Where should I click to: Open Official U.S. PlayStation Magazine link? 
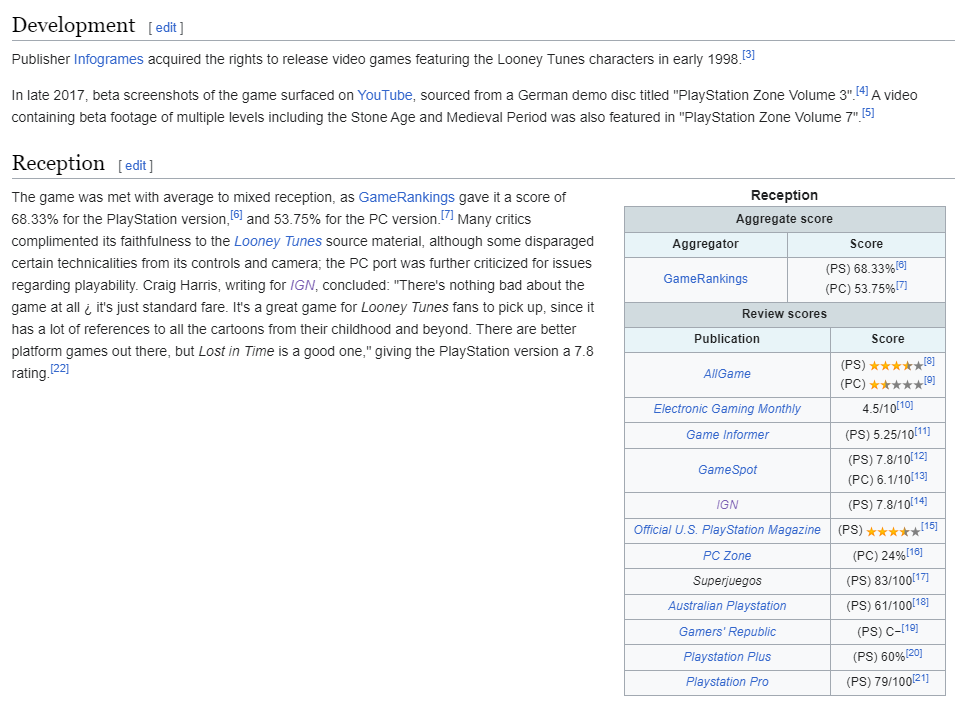[727, 530]
